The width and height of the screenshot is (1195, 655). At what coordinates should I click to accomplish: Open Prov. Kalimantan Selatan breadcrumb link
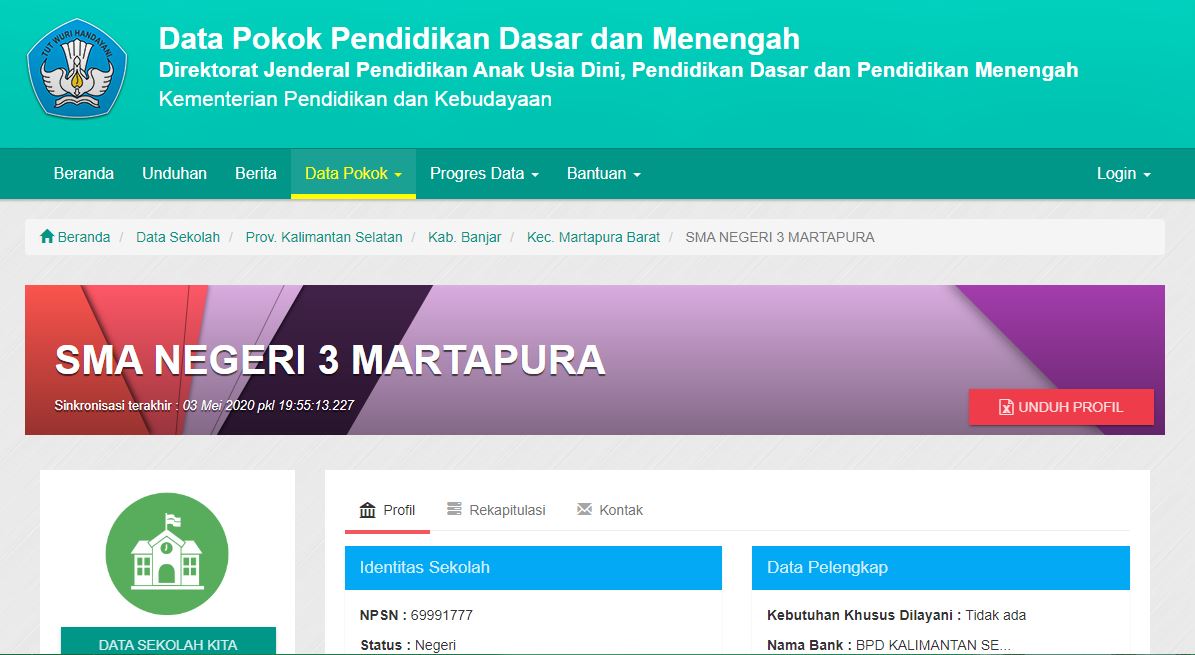click(324, 237)
